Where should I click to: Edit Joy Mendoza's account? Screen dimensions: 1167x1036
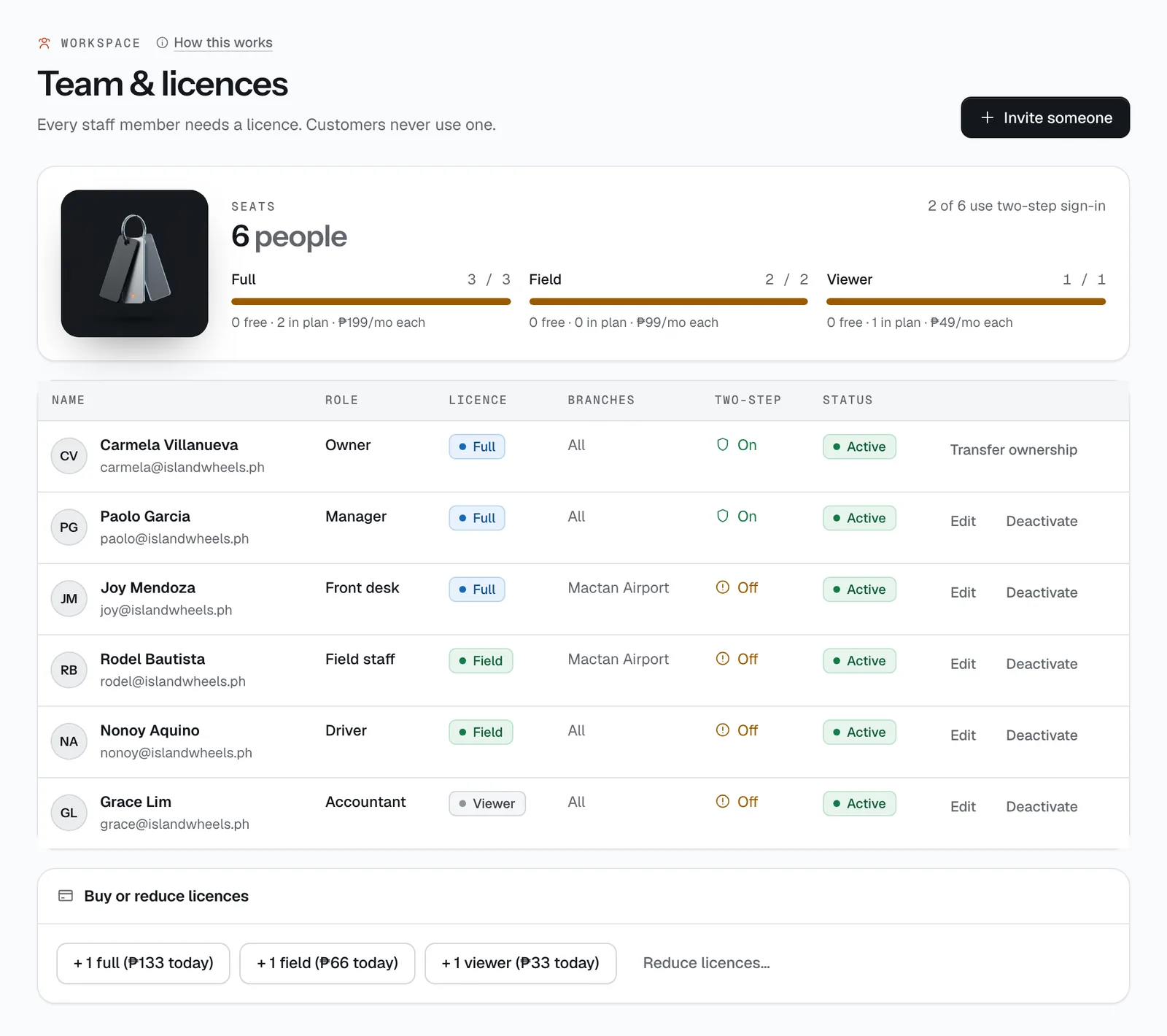point(963,592)
